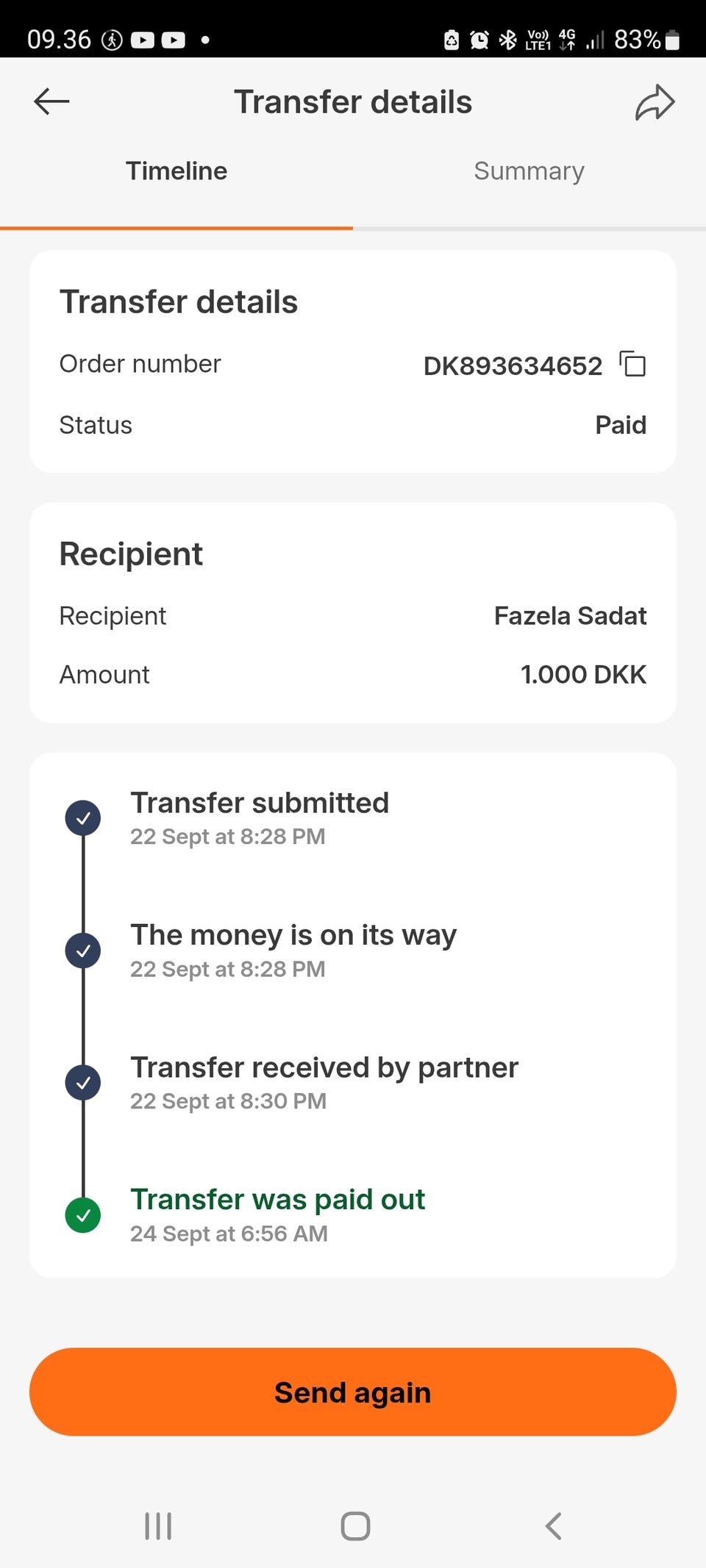Tap the back arrow in the header

(x=51, y=101)
